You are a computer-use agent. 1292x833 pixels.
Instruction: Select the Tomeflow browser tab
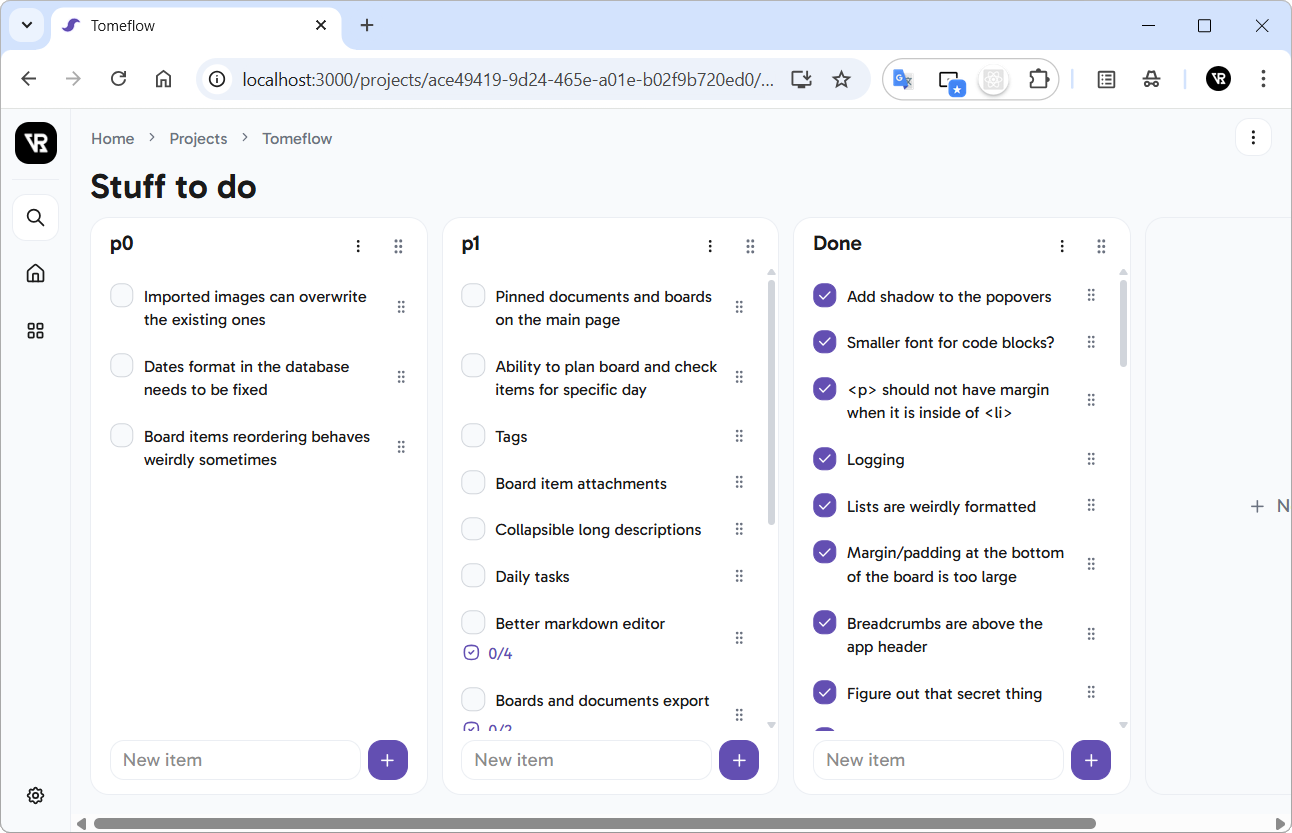click(190, 26)
